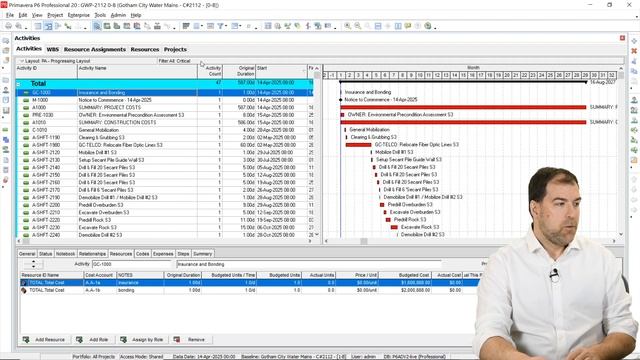
Task: Click the Start column header
Action: (x=281, y=71)
